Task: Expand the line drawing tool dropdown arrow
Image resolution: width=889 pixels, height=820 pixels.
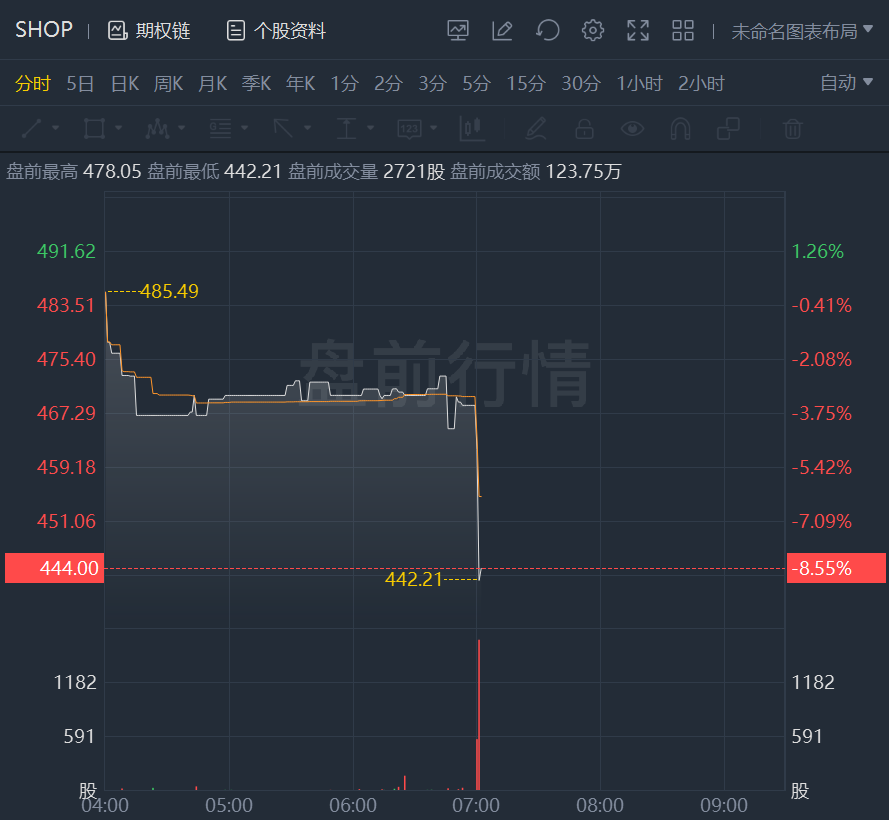Action: [55, 128]
